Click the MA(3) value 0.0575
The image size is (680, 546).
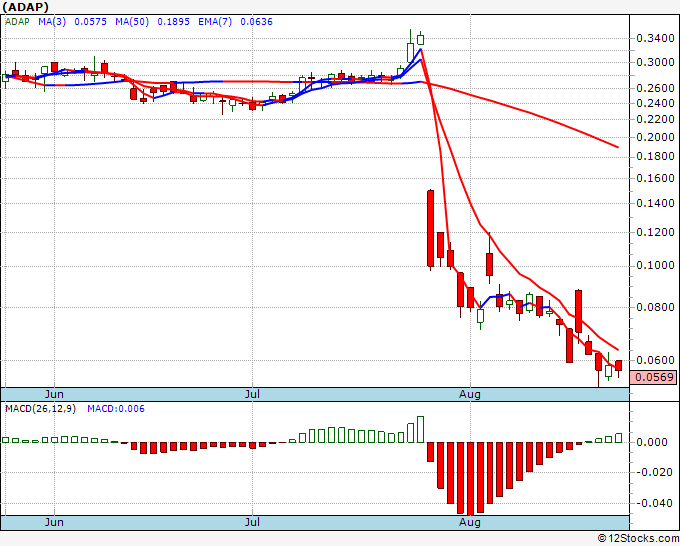(90, 21)
